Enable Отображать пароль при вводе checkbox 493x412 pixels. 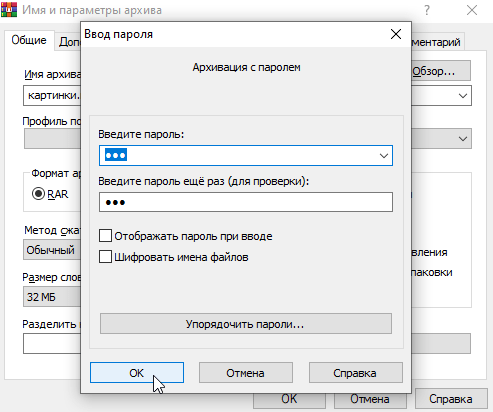coord(105,236)
